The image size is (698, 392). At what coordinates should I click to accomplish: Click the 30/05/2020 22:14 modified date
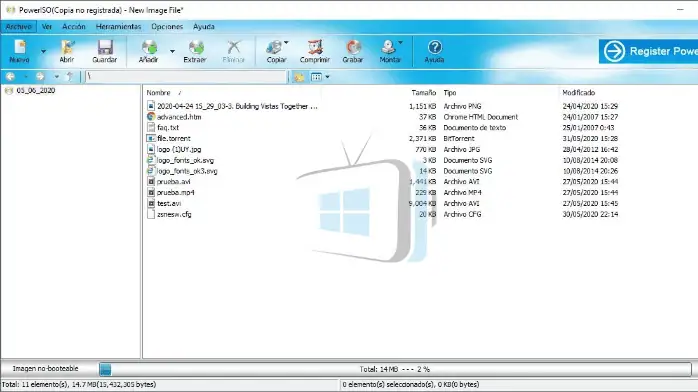tap(590, 214)
